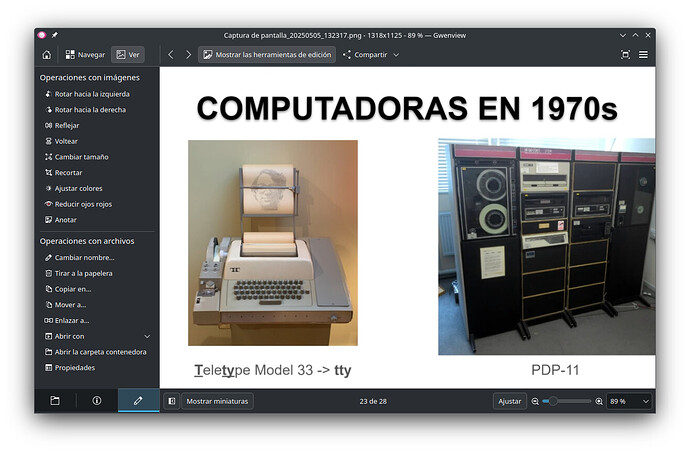Go to the previous image arrow

coord(171,55)
